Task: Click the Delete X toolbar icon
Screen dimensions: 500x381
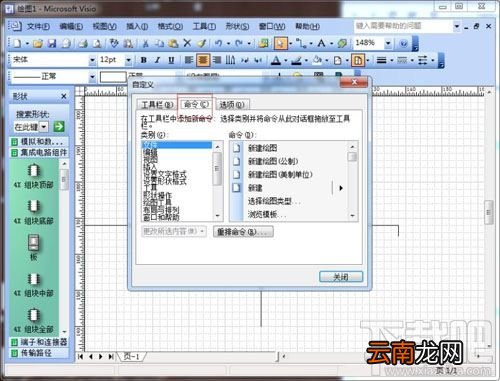Action: pos(187,43)
